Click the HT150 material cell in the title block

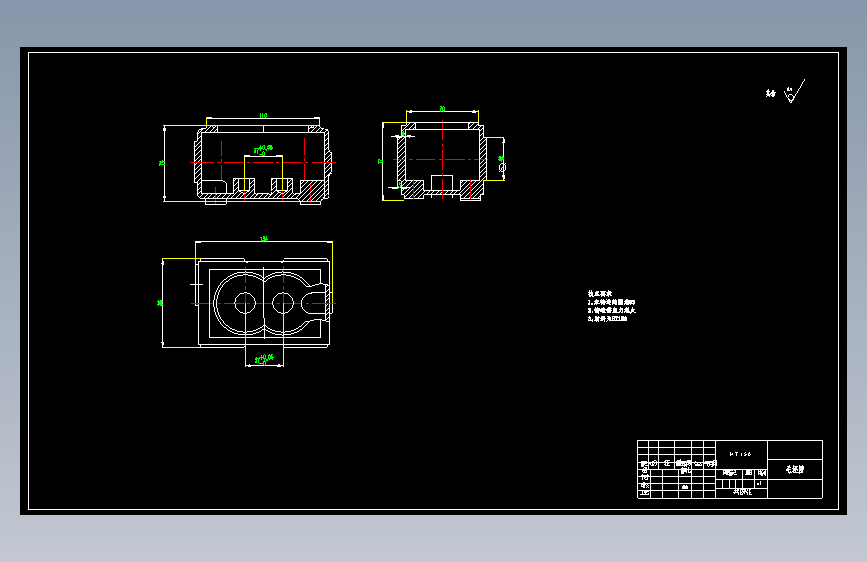pyautogui.click(x=741, y=454)
